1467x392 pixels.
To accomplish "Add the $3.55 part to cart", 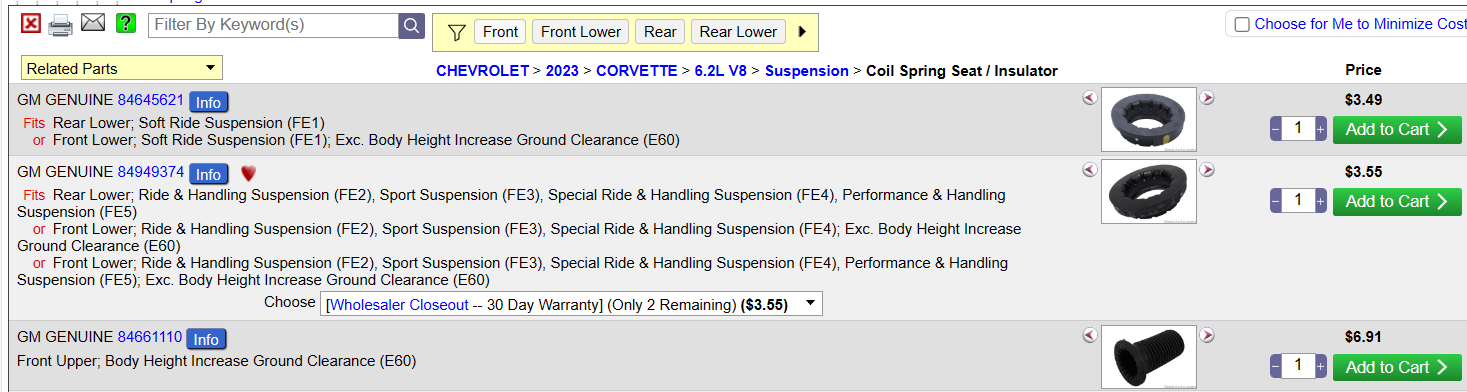I will [x=1397, y=201].
